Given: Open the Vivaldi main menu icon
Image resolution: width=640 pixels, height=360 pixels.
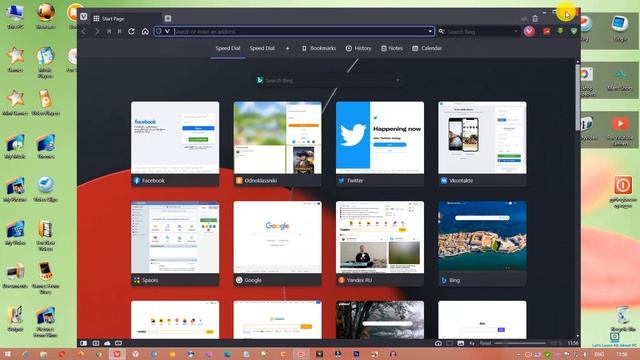Looking at the screenshot, I should coord(84,17).
